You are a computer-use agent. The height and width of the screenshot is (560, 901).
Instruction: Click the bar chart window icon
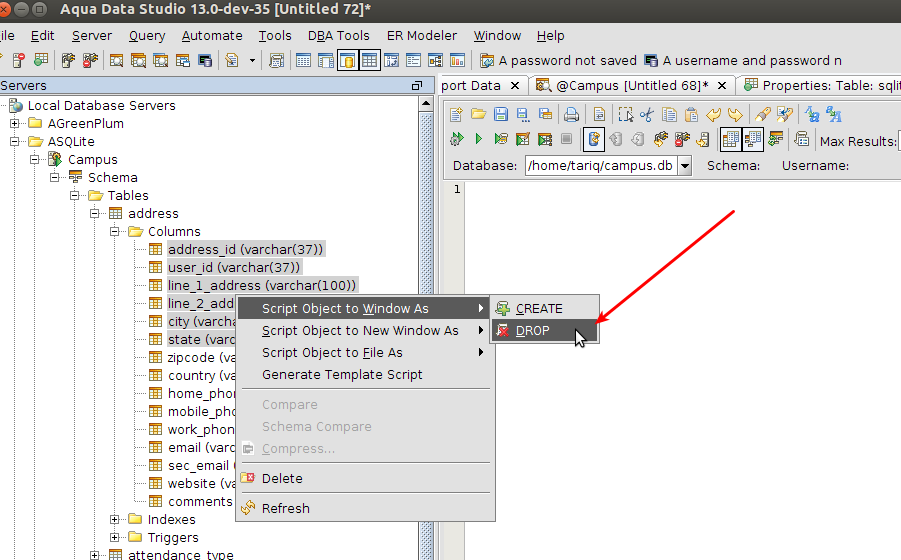point(457,60)
